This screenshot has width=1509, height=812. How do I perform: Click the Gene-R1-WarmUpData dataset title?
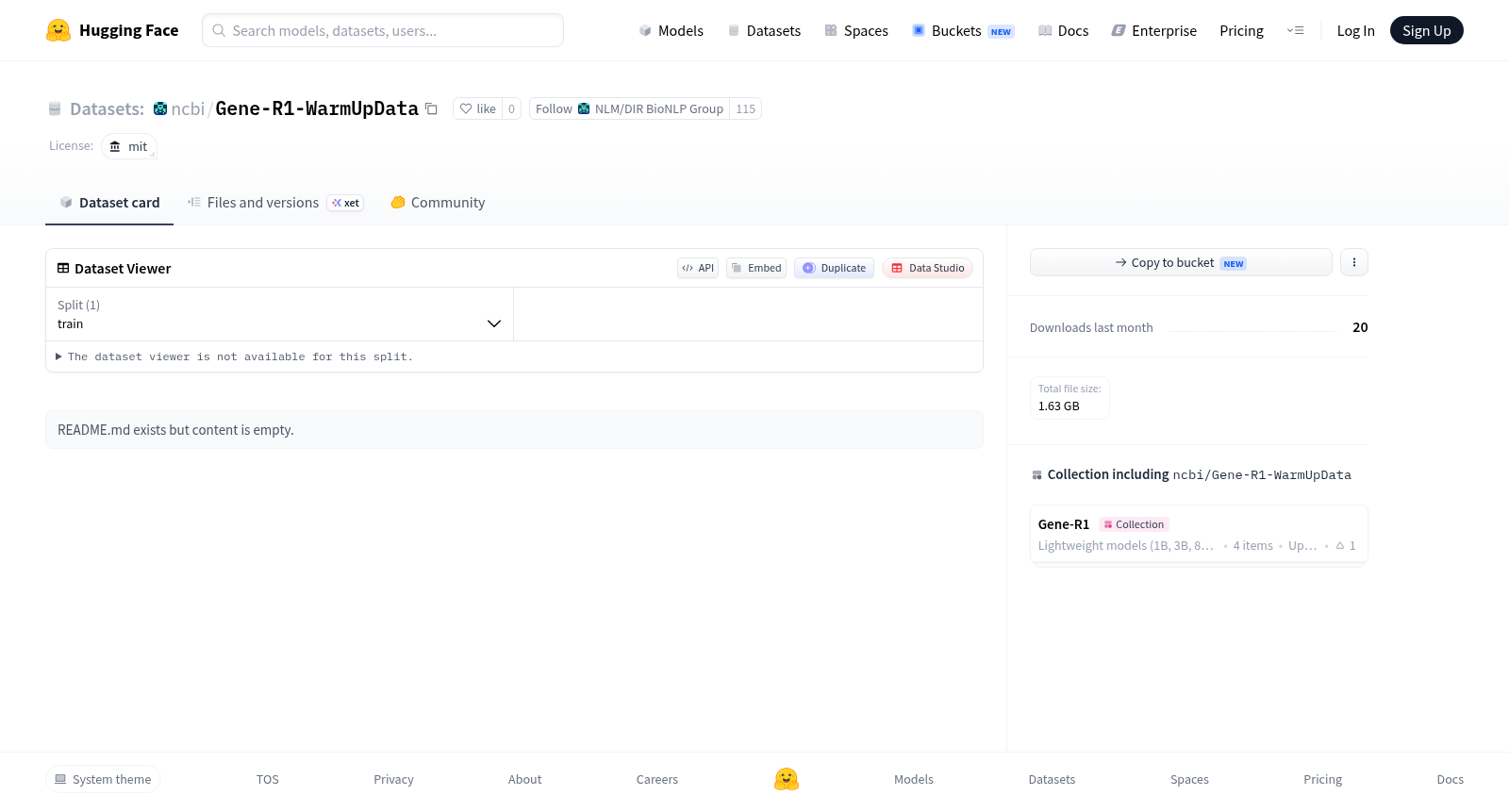[317, 108]
